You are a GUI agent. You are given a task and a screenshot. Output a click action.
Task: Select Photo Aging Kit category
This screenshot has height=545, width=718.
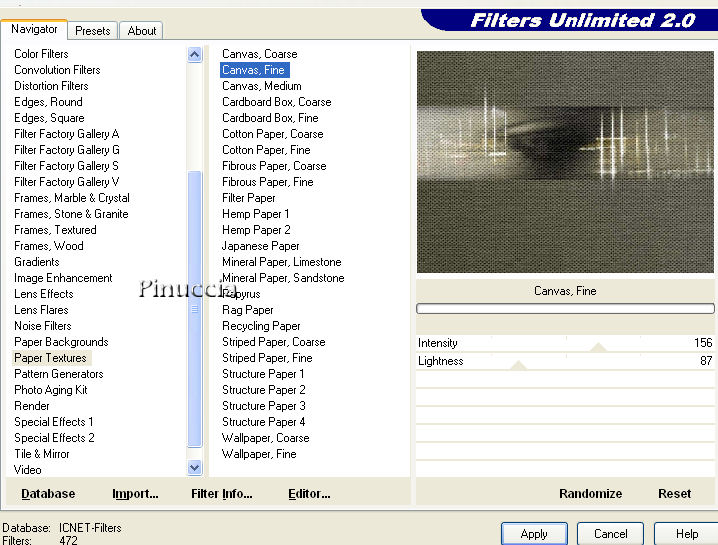click(x=50, y=390)
